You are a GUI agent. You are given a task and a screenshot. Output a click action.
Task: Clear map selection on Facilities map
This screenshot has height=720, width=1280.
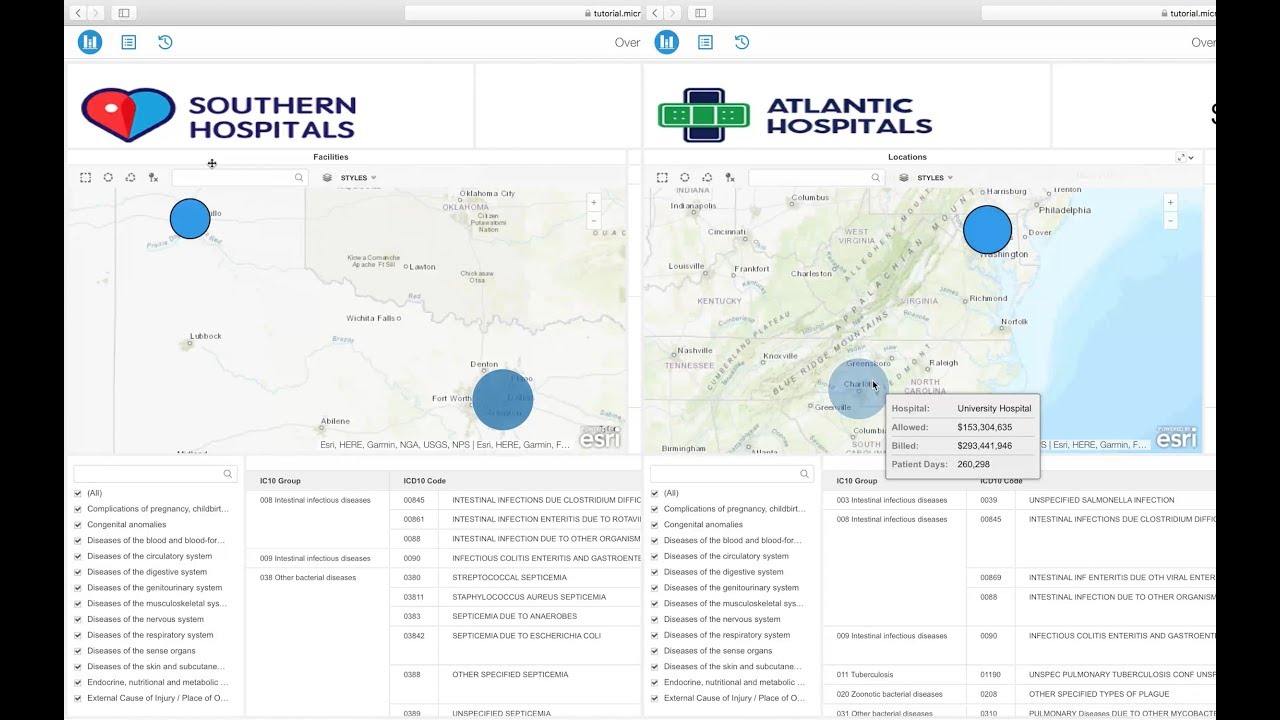click(x=153, y=177)
